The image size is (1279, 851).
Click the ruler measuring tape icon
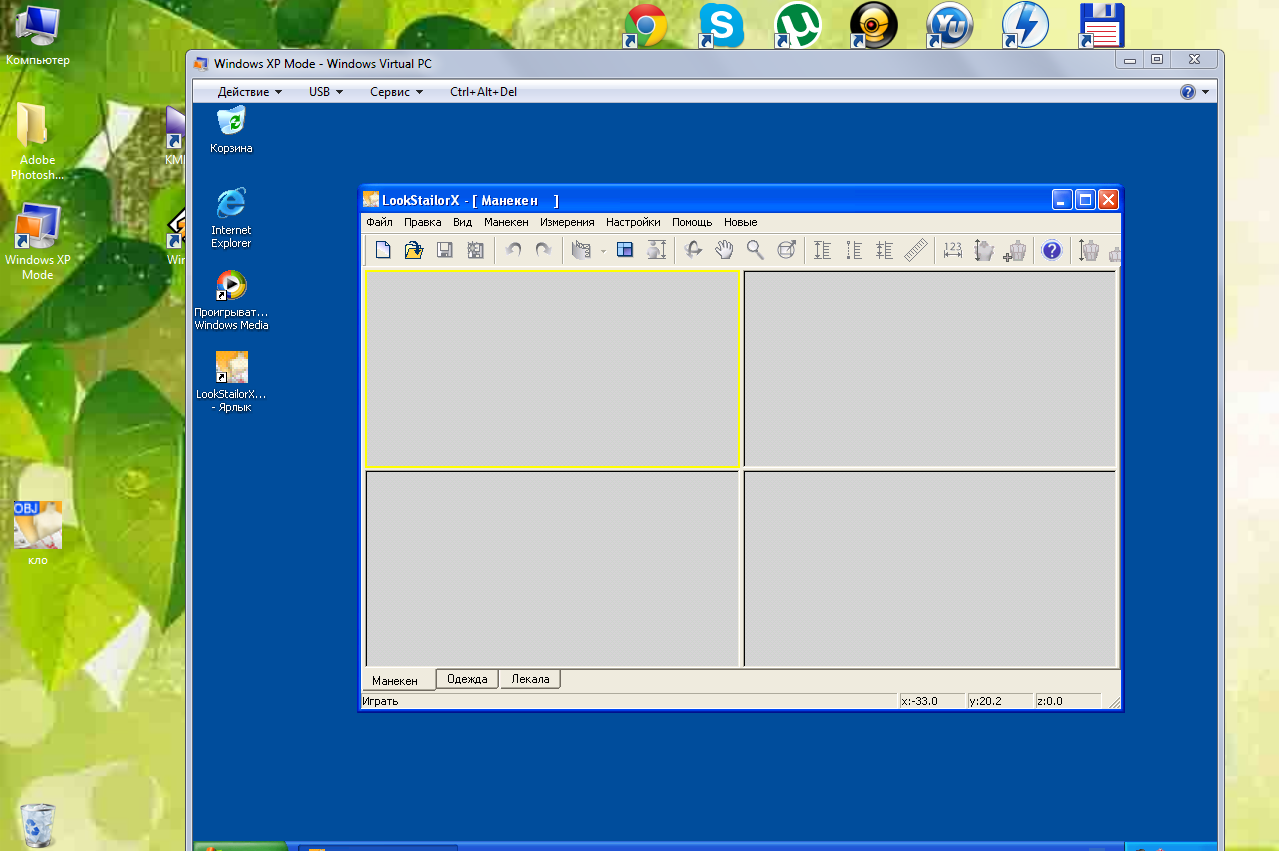tap(916, 250)
